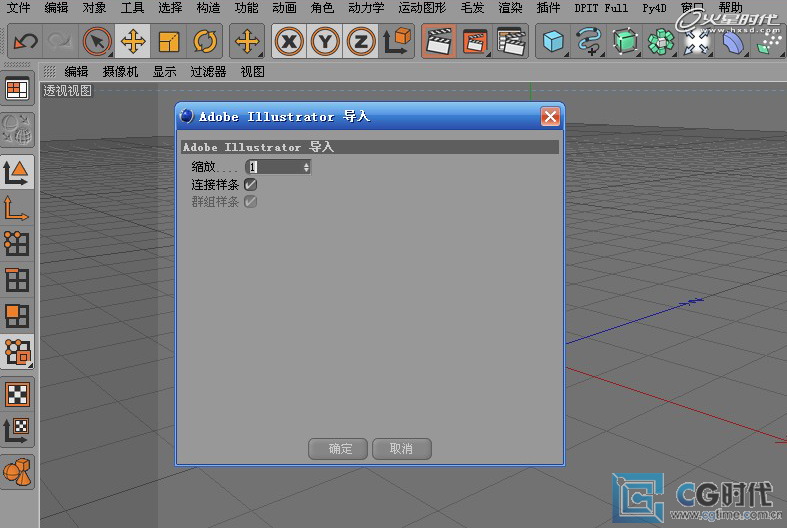Viewport: 787px width, 528px height.
Task: Open the 文件 menu
Action: [18, 8]
